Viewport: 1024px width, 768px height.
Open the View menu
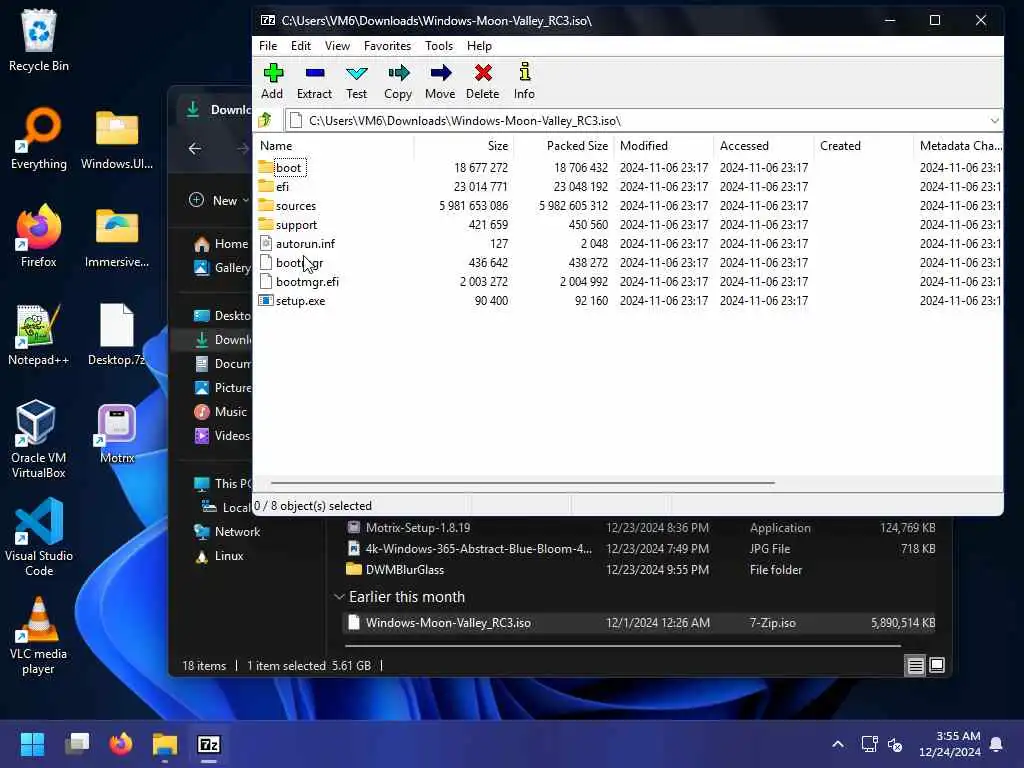pyautogui.click(x=337, y=46)
